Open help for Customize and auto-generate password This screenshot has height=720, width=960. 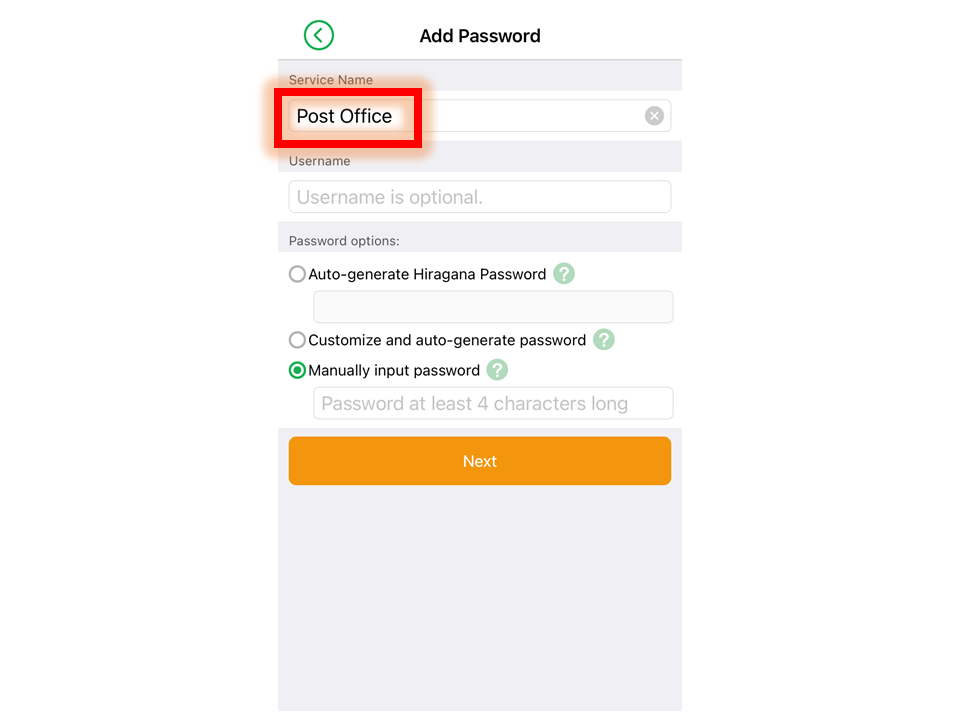pyautogui.click(x=604, y=340)
